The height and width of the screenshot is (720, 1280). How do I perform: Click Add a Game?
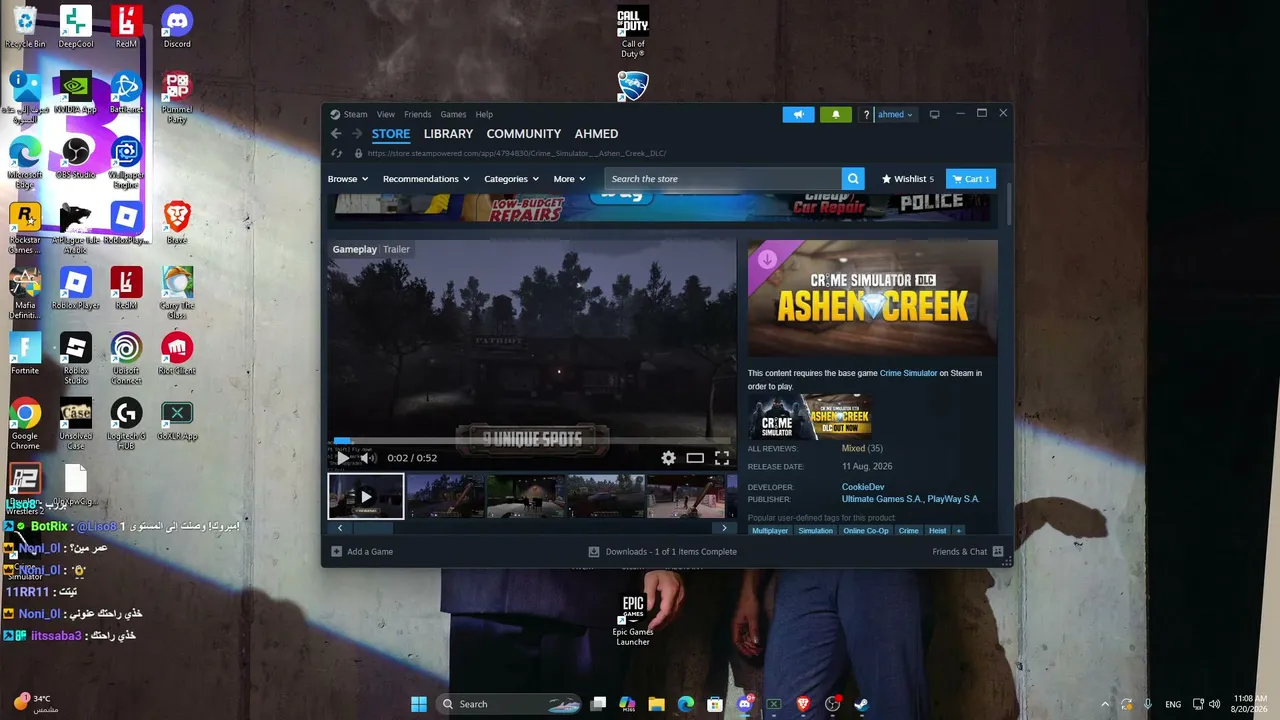362,552
